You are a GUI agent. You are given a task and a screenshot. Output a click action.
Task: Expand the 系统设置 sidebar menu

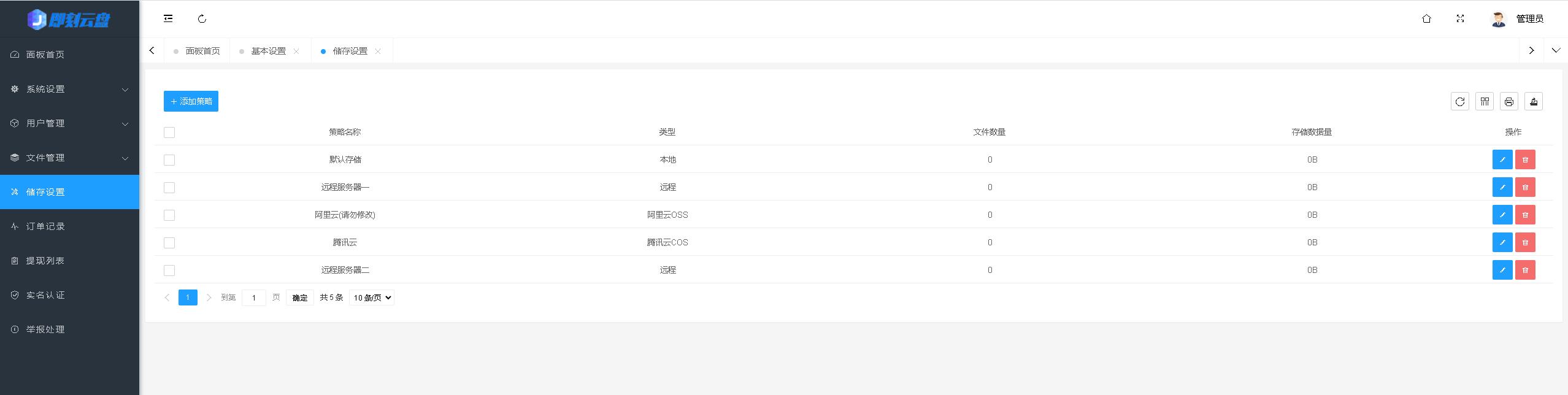tap(69, 90)
